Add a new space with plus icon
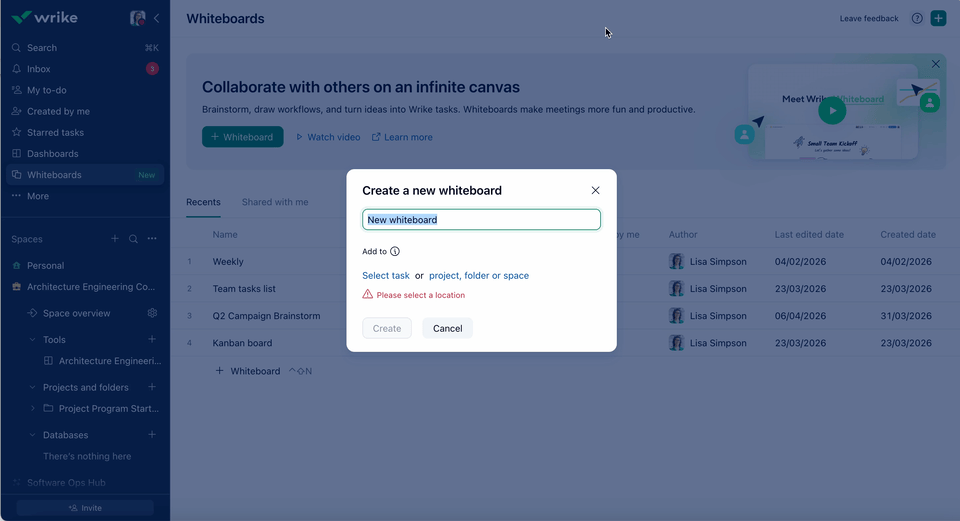 click(x=115, y=239)
